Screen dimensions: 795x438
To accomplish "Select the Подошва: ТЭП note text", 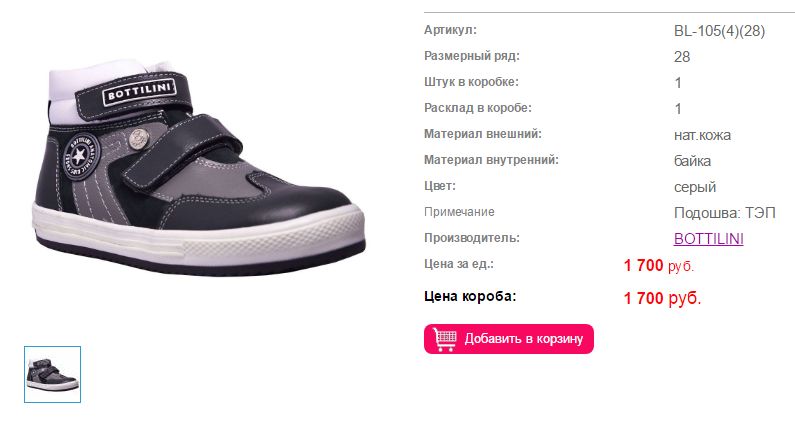I will [x=725, y=213].
